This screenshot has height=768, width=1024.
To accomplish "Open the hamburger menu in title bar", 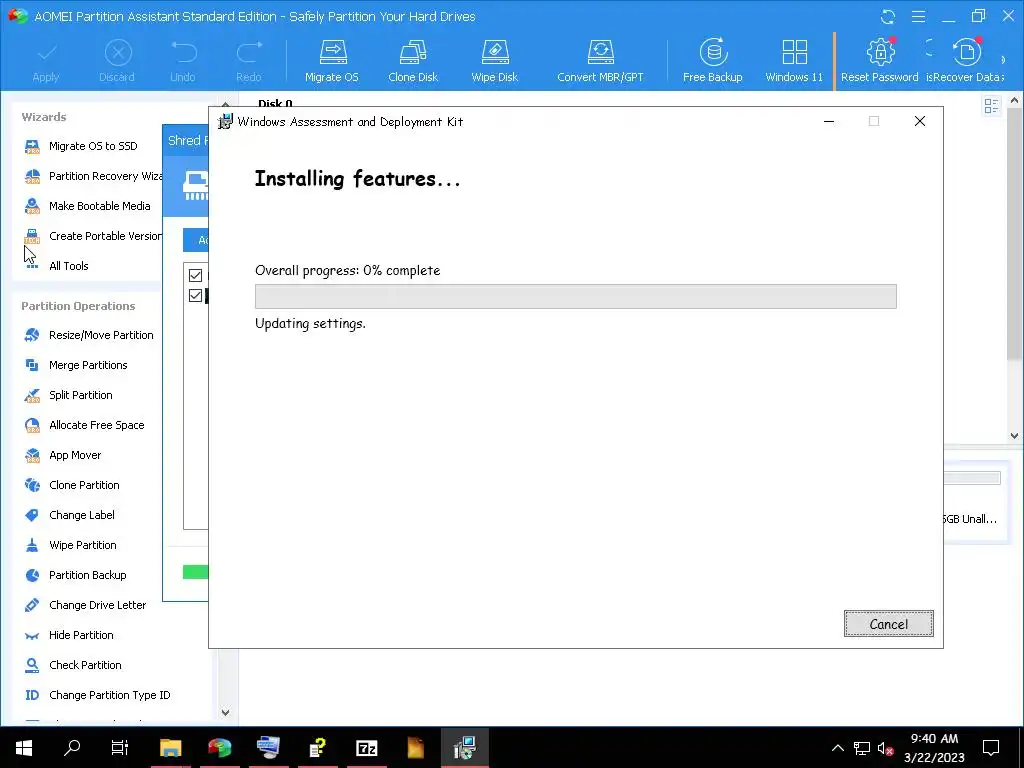I will (x=918, y=16).
